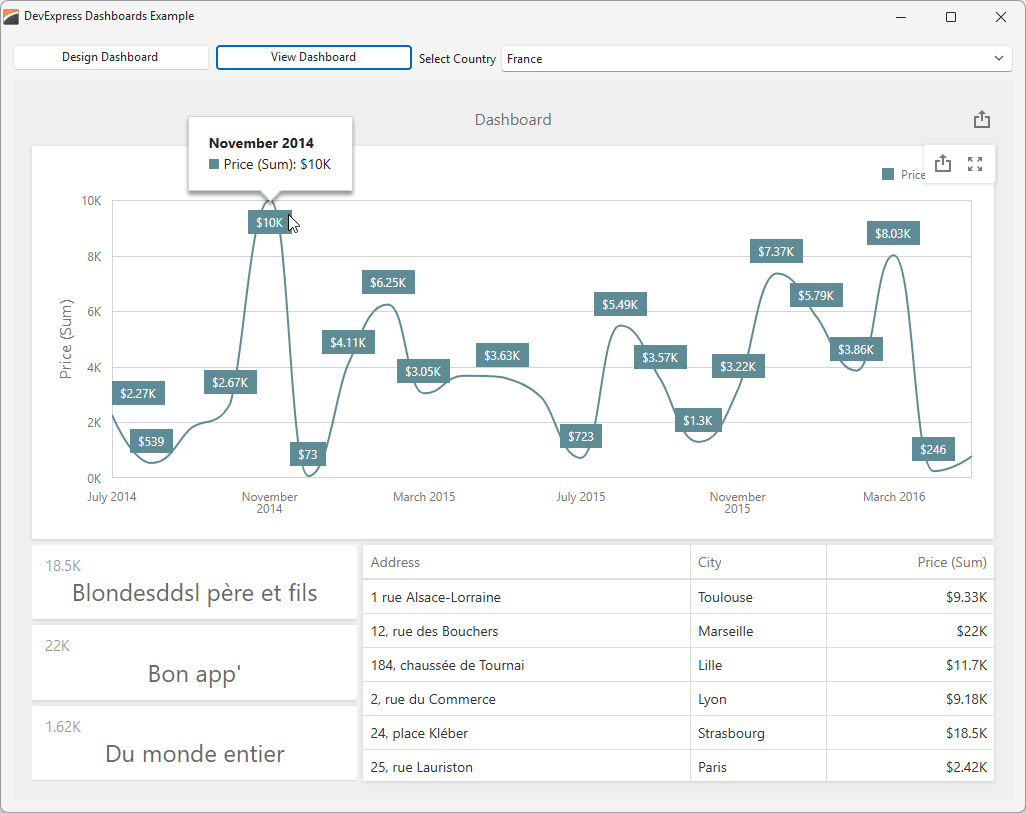Click the City column header

pyautogui.click(x=709, y=562)
